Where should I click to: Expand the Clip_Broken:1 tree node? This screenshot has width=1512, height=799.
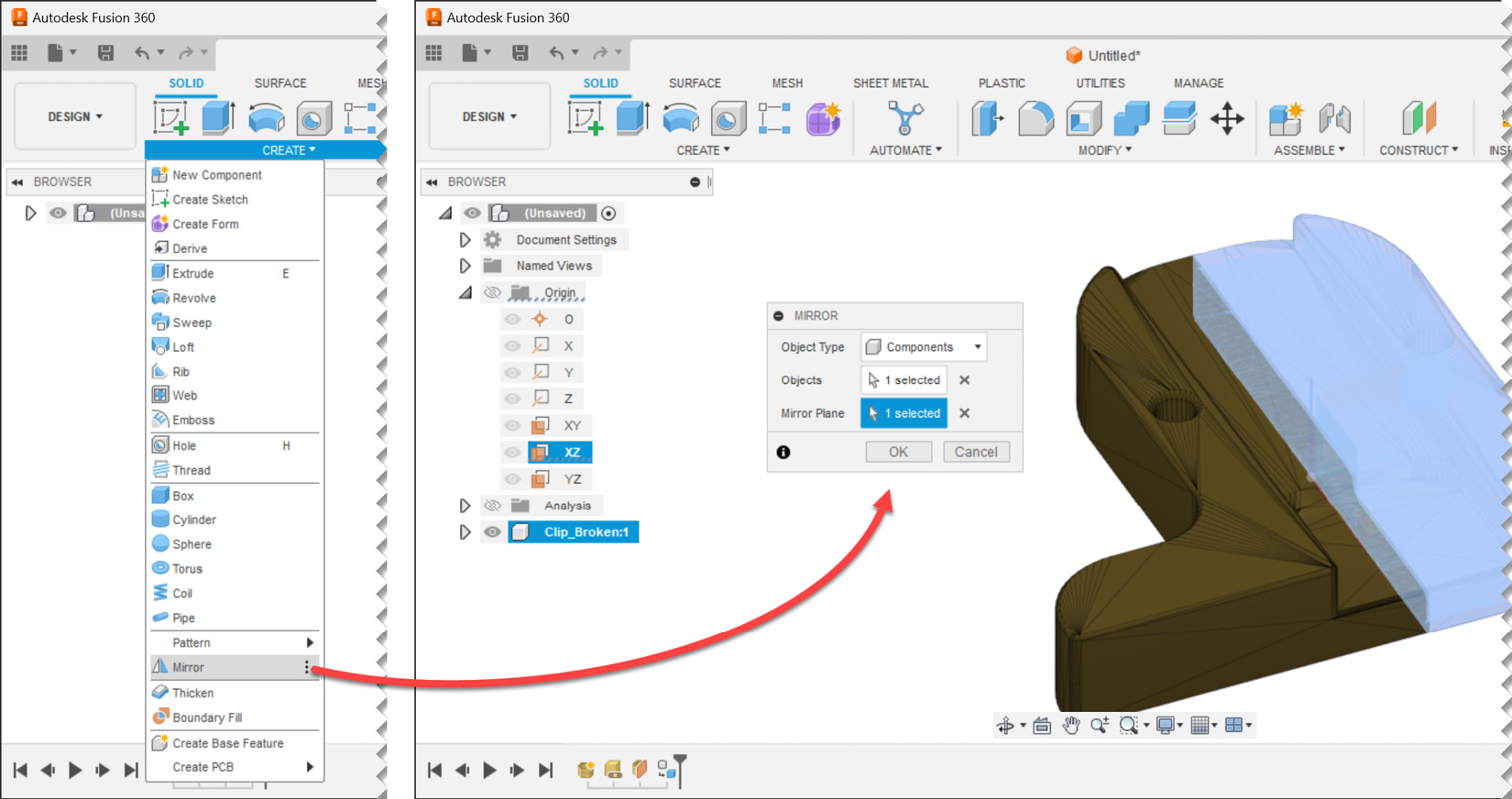465,531
